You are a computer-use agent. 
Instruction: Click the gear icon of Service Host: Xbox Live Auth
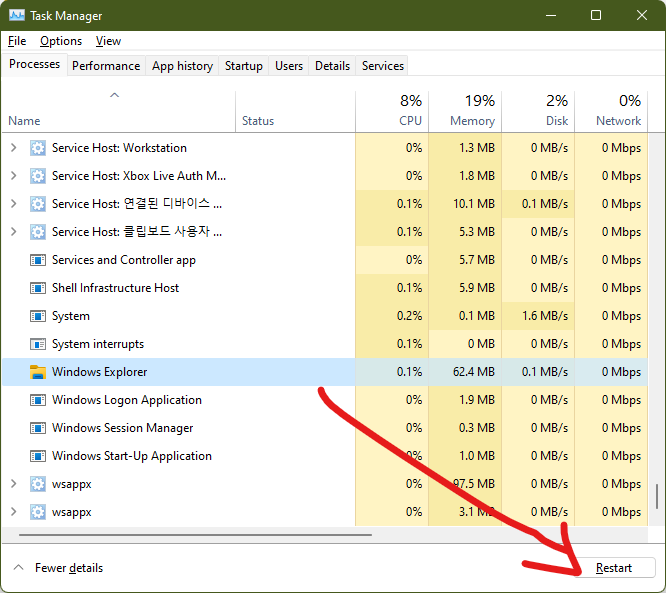[38, 176]
